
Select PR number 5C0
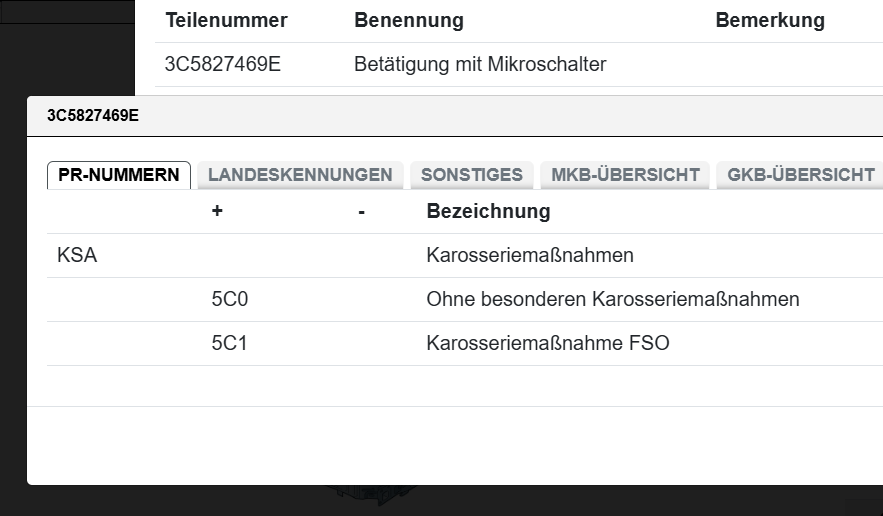pos(229,299)
